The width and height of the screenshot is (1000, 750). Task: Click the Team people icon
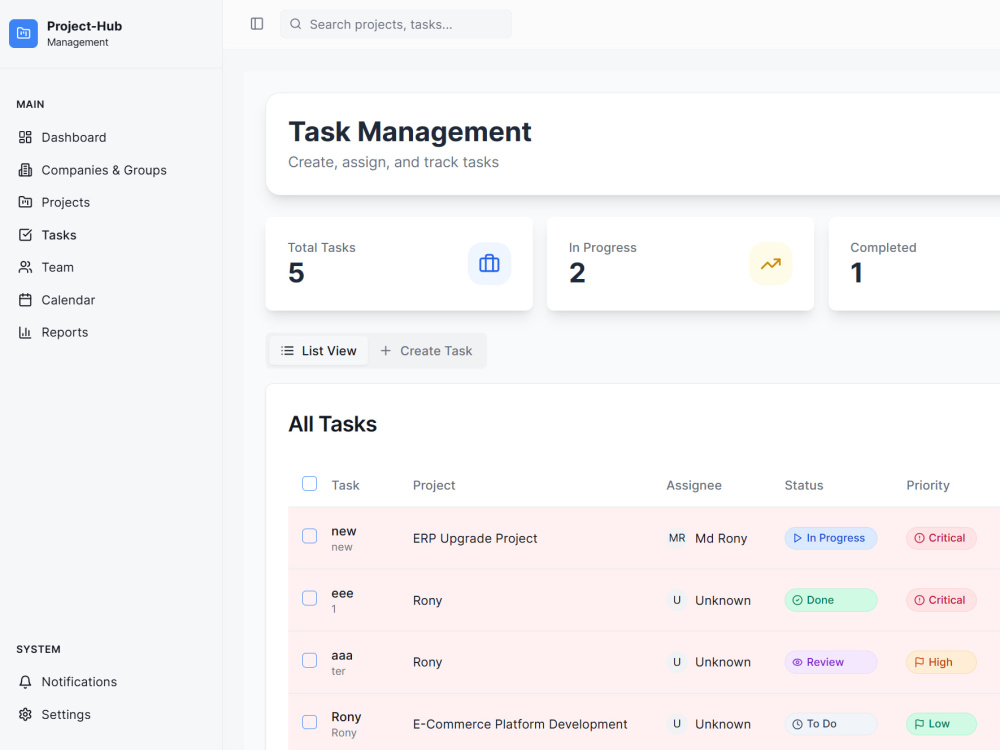coord(25,267)
